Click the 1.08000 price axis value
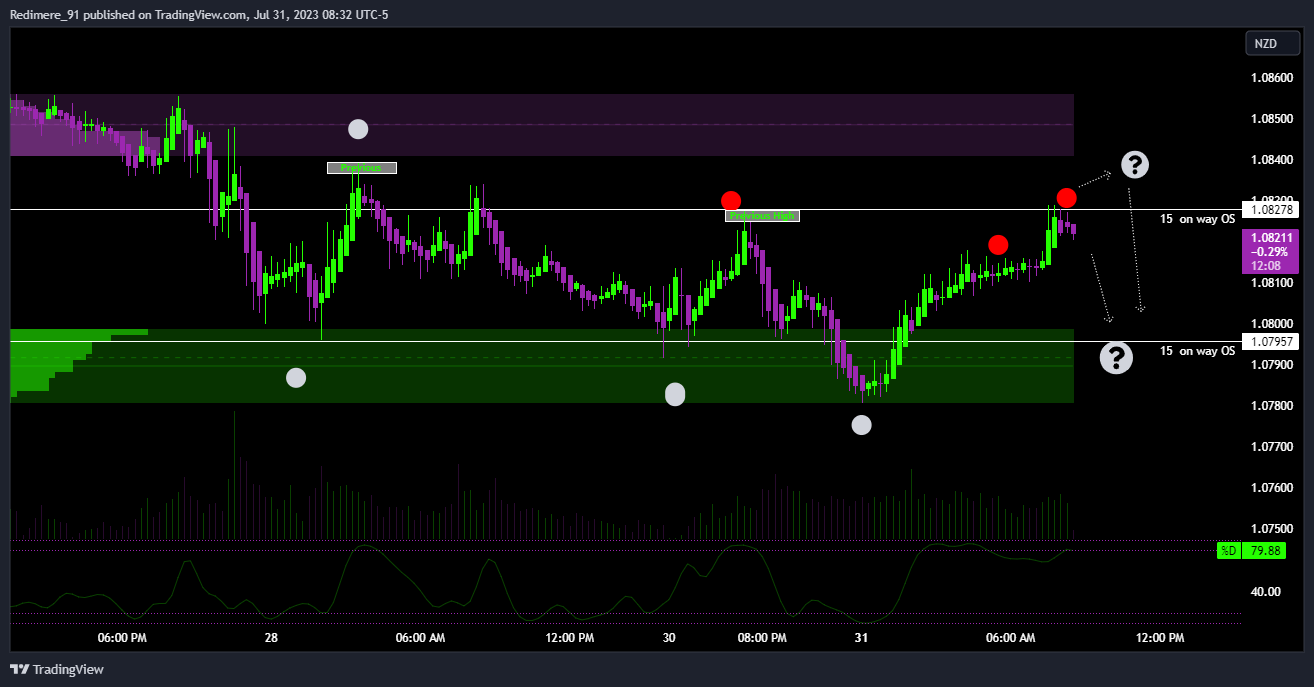This screenshot has height=687, width=1314. (1270, 323)
